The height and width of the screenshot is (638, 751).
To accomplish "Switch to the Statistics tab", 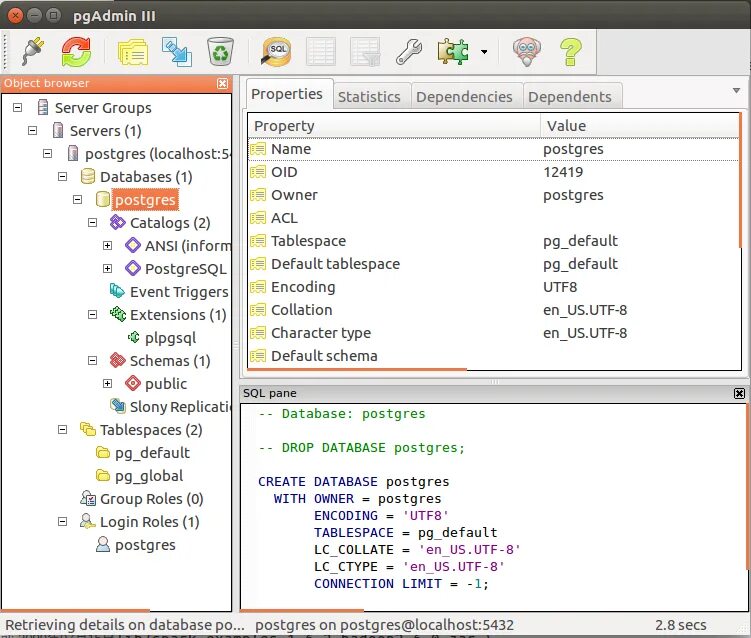I will [x=369, y=97].
